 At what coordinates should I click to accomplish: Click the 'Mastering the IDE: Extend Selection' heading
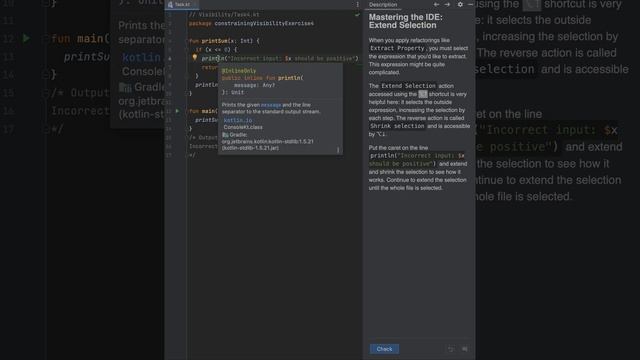[405, 21]
